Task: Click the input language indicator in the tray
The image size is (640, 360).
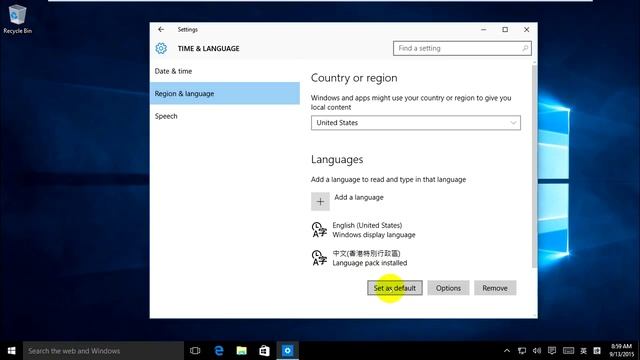Action: pos(584,351)
